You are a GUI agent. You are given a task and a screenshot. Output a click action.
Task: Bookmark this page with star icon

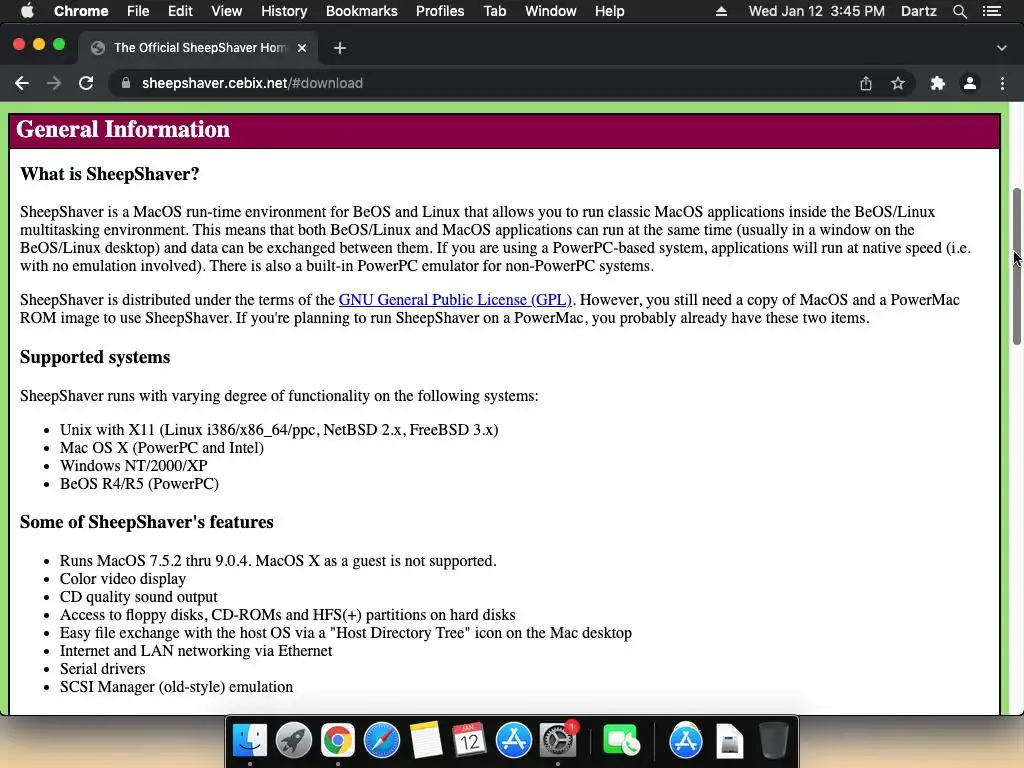(898, 83)
